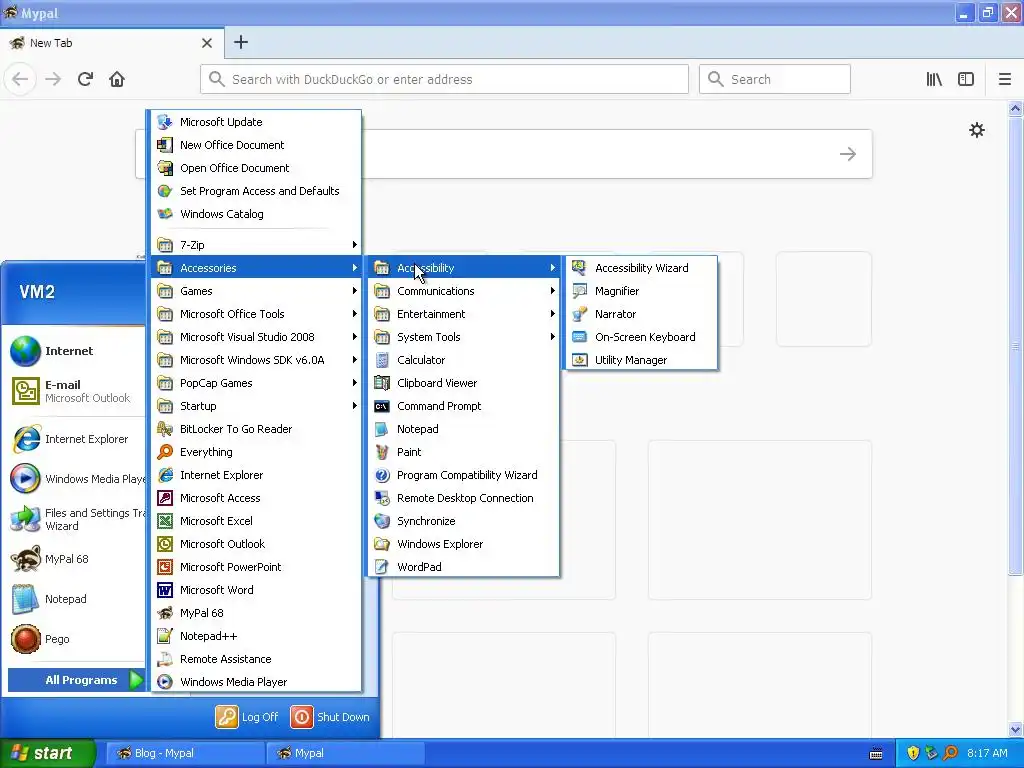Click the All Programs button
Image resolution: width=1024 pixels, height=768 pixels.
[76, 680]
